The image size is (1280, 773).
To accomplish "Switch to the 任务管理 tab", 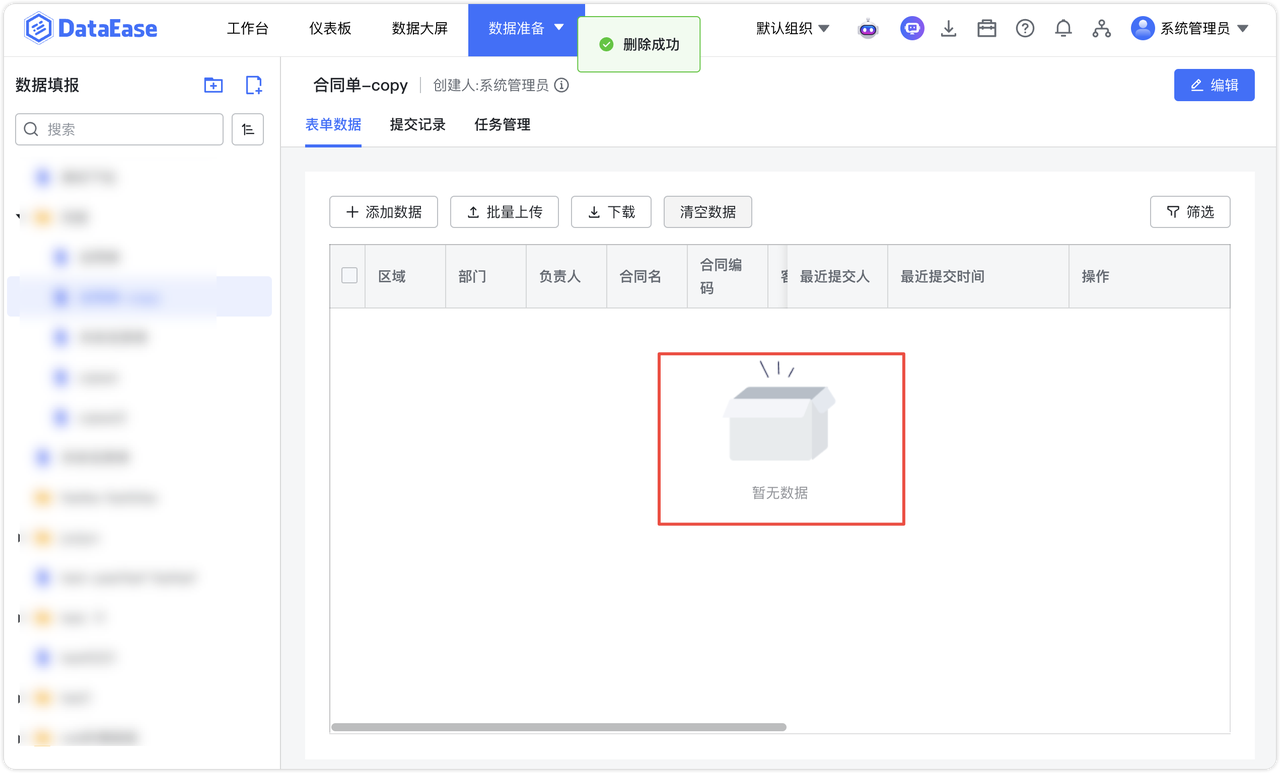I will click(x=502, y=125).
